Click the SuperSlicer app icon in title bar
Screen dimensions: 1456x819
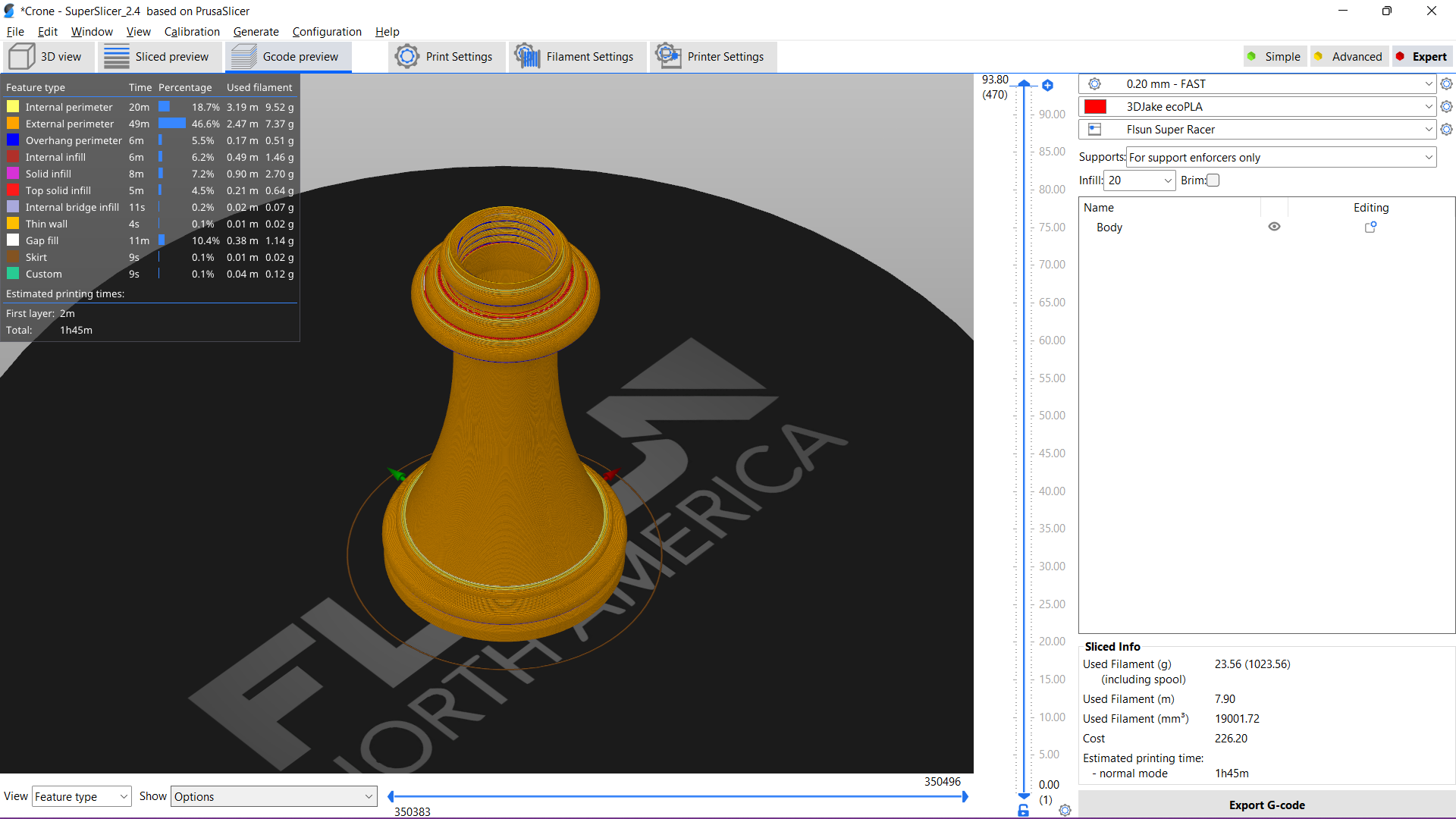[9, 11]
